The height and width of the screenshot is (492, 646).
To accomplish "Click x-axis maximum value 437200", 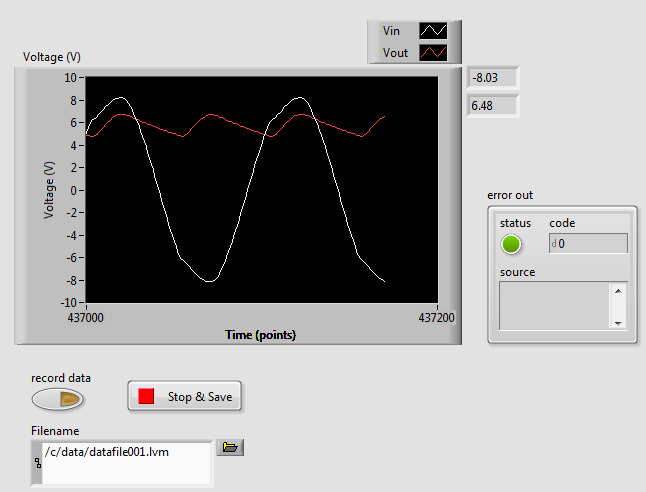I will (438, 317).
